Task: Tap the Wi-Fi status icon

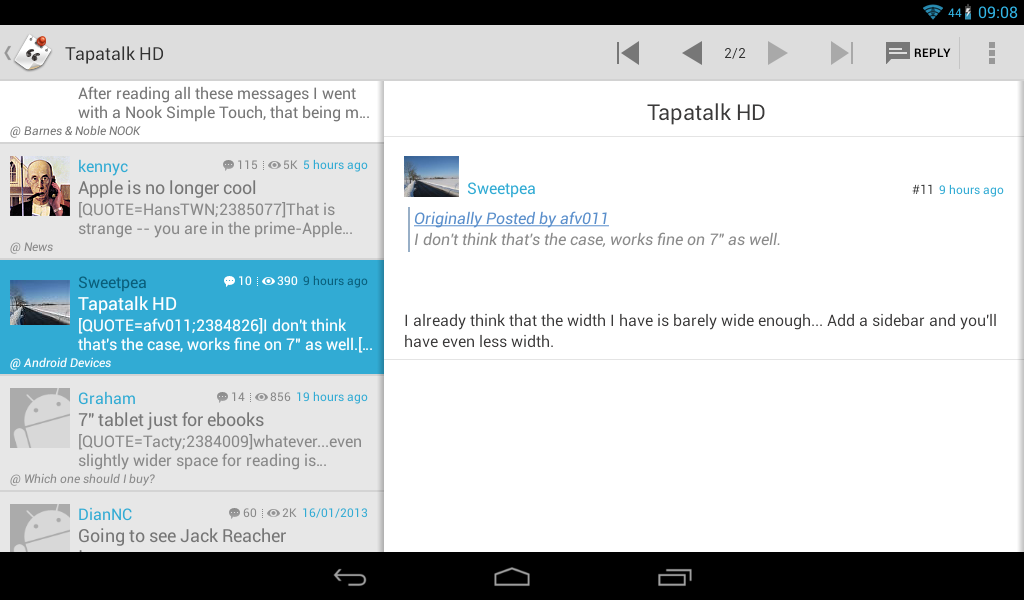Action: [933, 12]
